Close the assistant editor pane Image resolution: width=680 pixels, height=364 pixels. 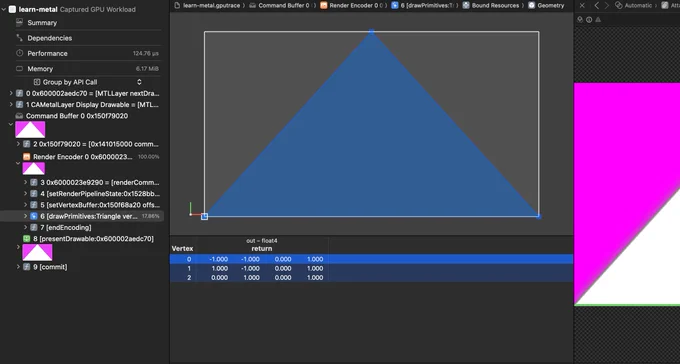(582, 5)
